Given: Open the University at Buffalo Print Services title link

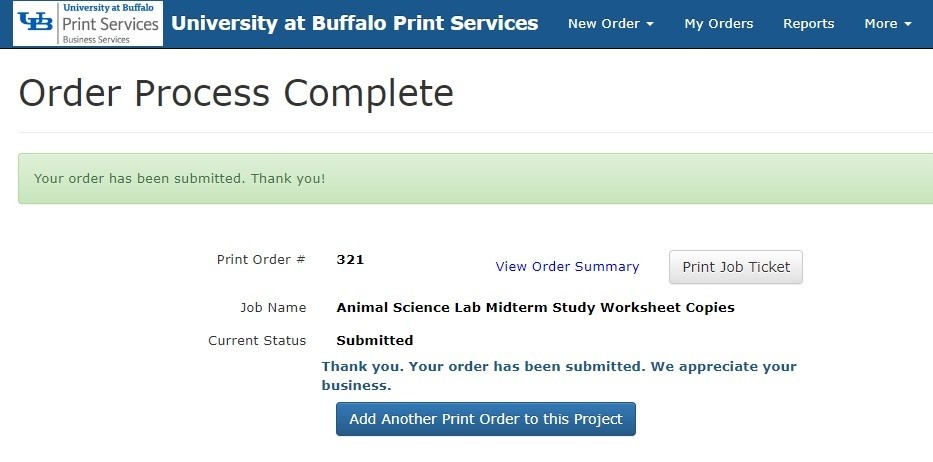Looking at the screenshot, I should (355, 24).
